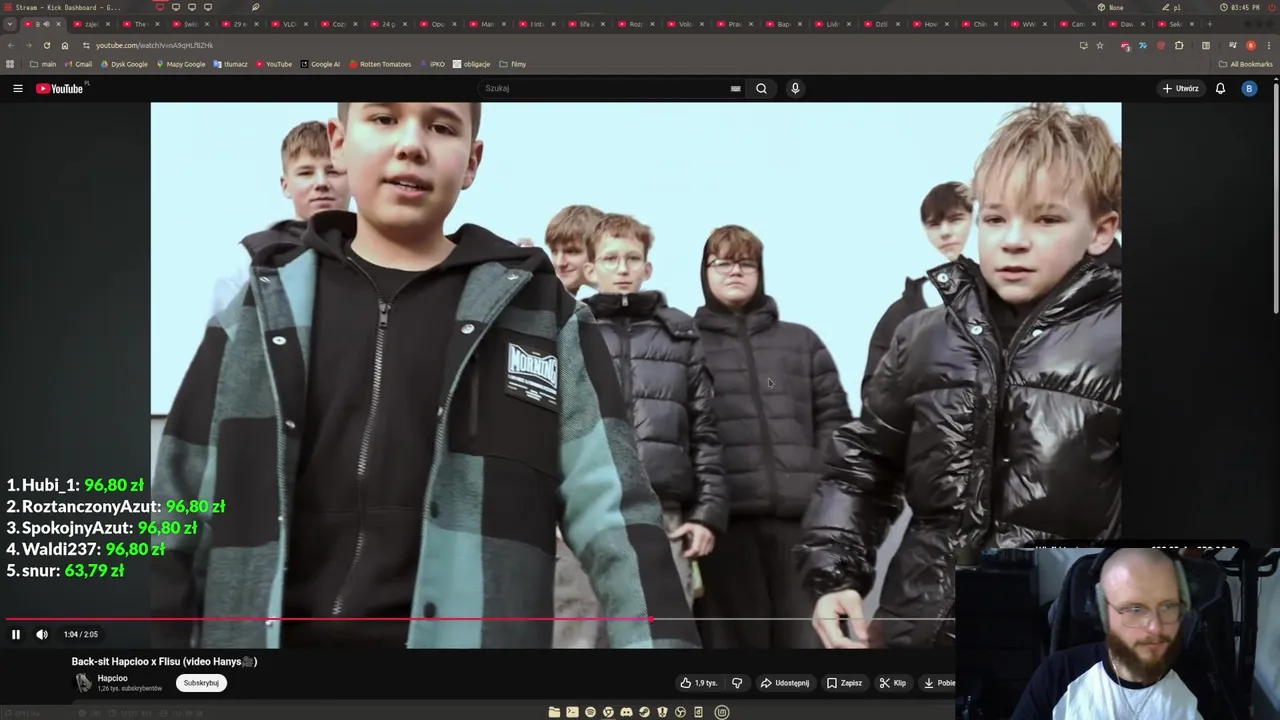Image resolution: width=1280 pixels, height=720 pixels.
Task: Open the on-screen keyboard in search box
Action: click(735, 88)
